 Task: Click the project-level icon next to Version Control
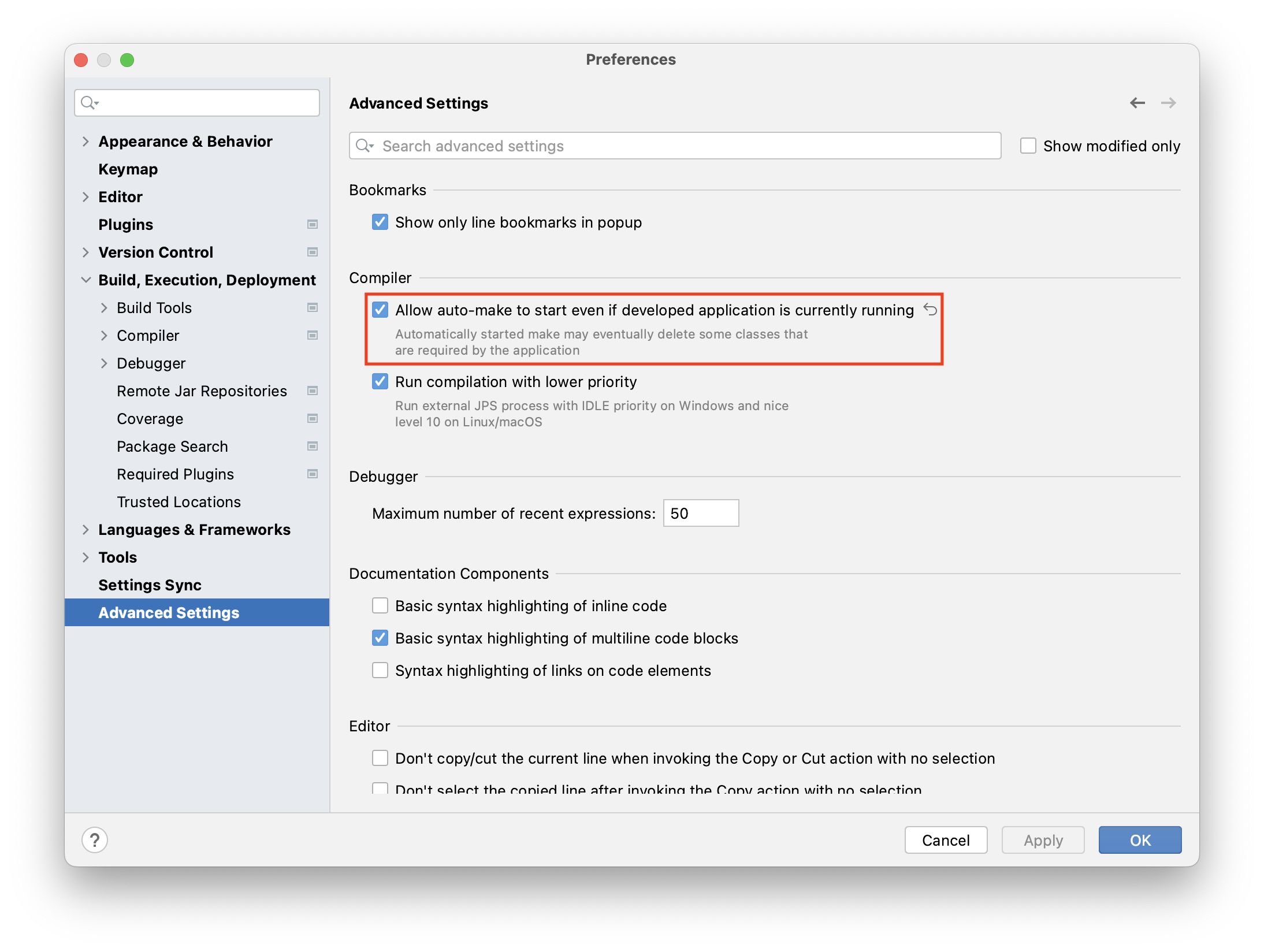(313, 252)
